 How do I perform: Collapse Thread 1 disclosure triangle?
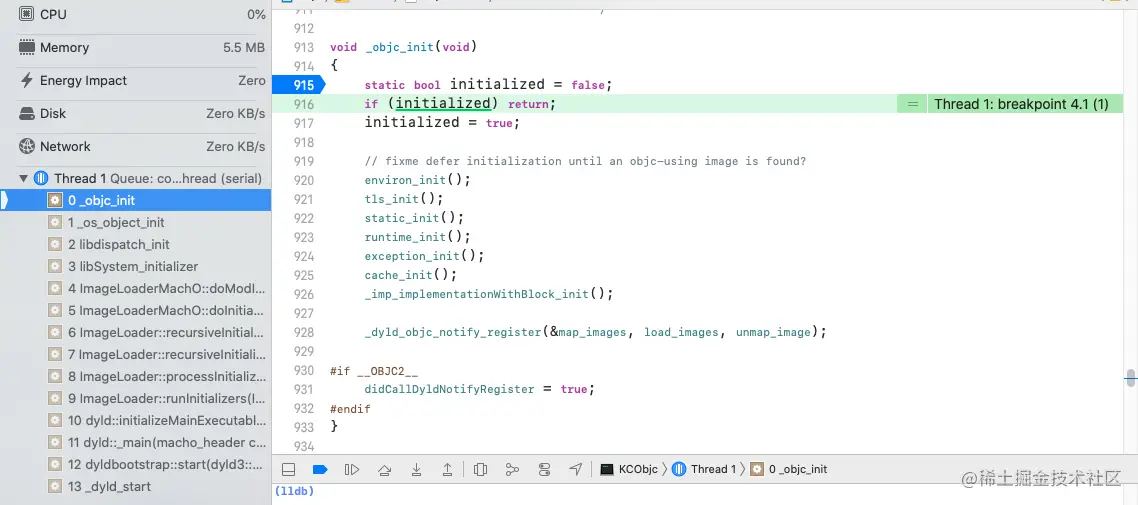24,178
